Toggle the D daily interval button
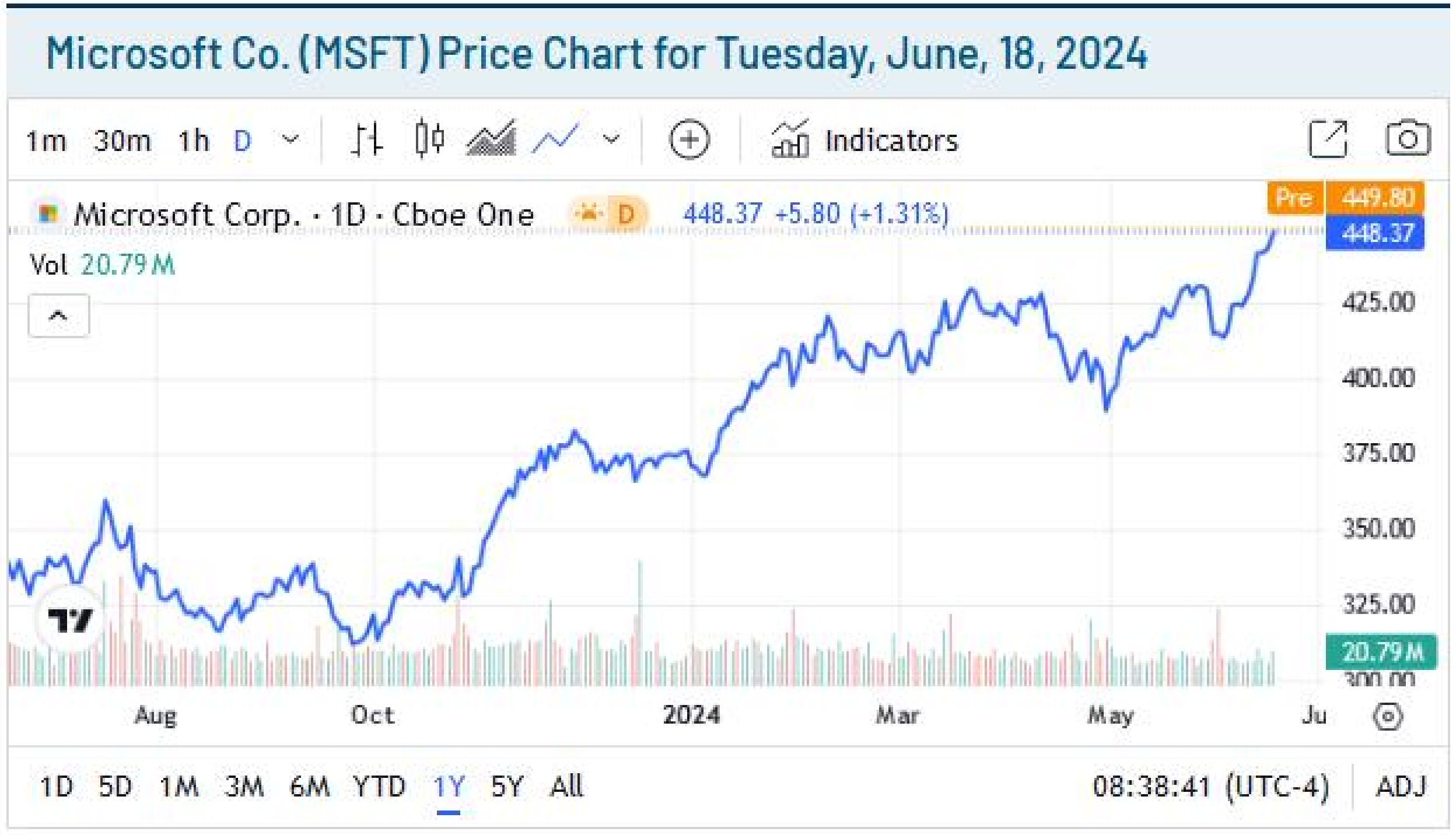This screenshot has width=1456, height=835. click(x=242, y=141)
